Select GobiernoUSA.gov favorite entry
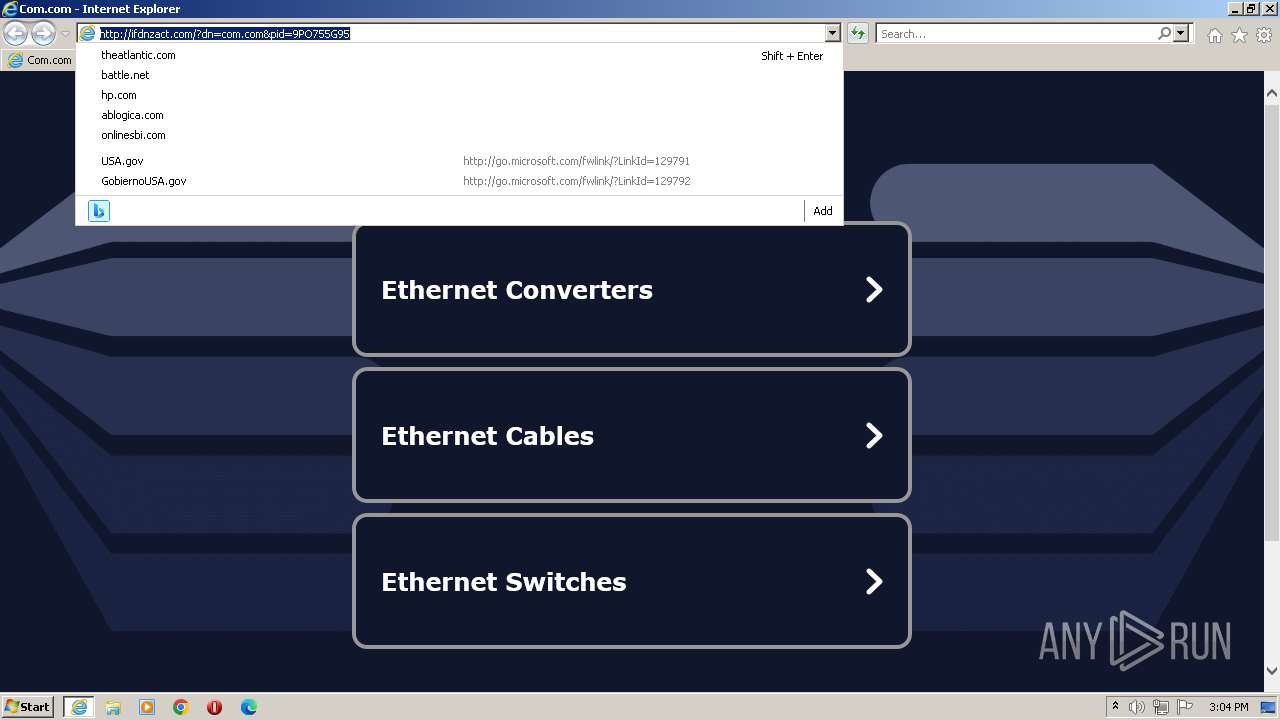 459,181
